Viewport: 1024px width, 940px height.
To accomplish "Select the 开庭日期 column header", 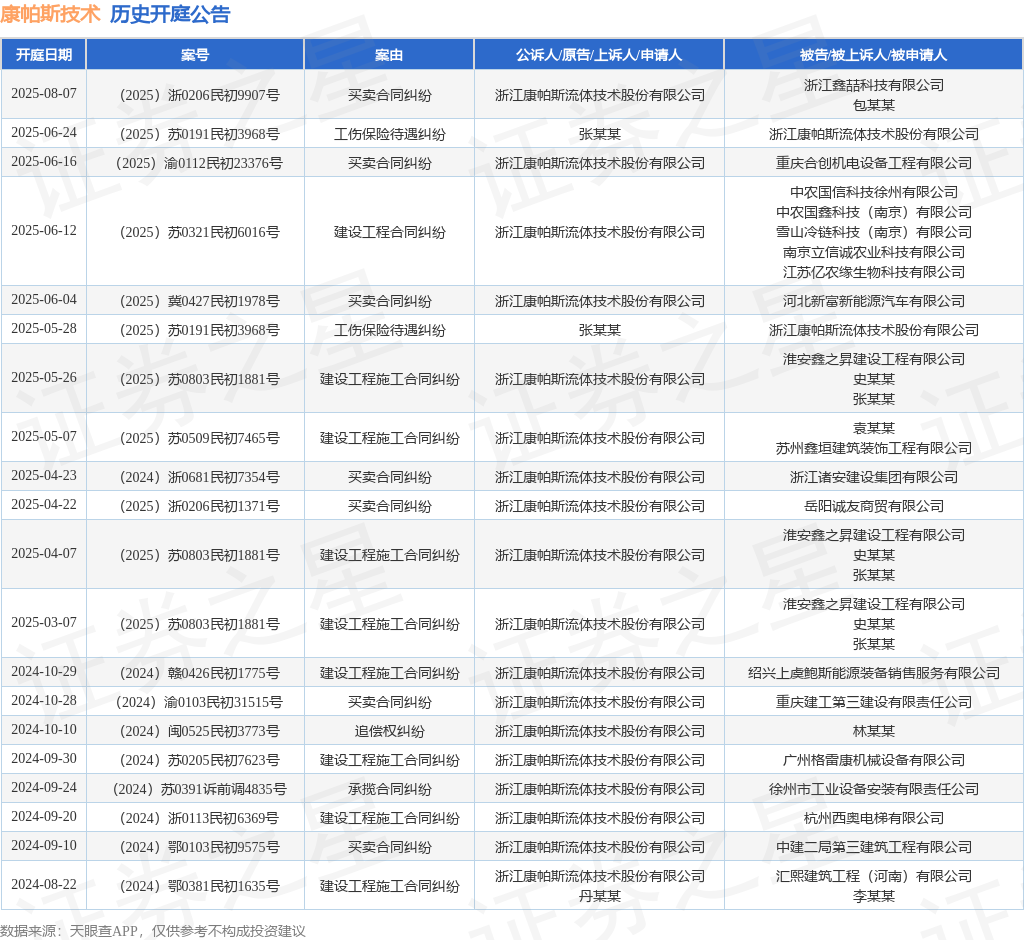I will 44,55.
